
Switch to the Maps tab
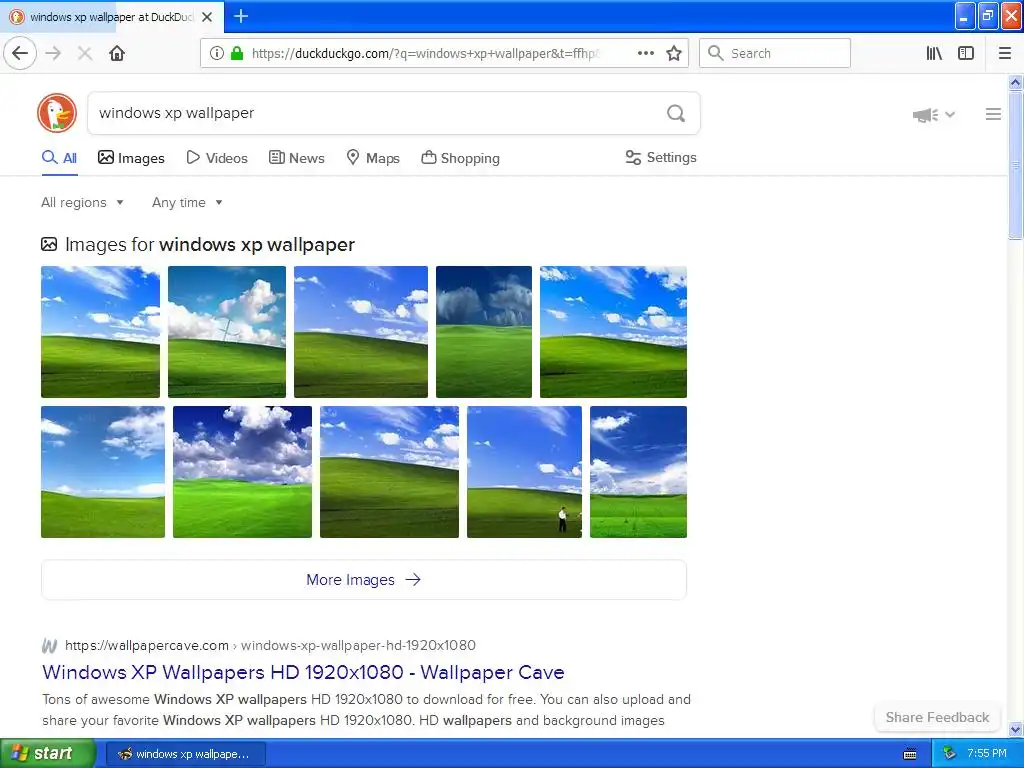[x=373, y=158]
